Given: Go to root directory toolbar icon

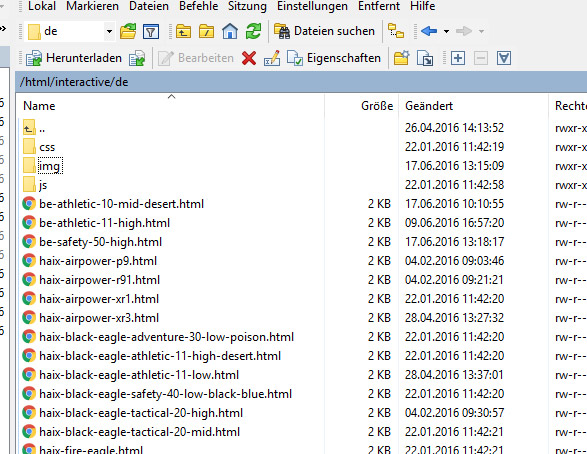Looking at the screenshot, I should [206, 31].
